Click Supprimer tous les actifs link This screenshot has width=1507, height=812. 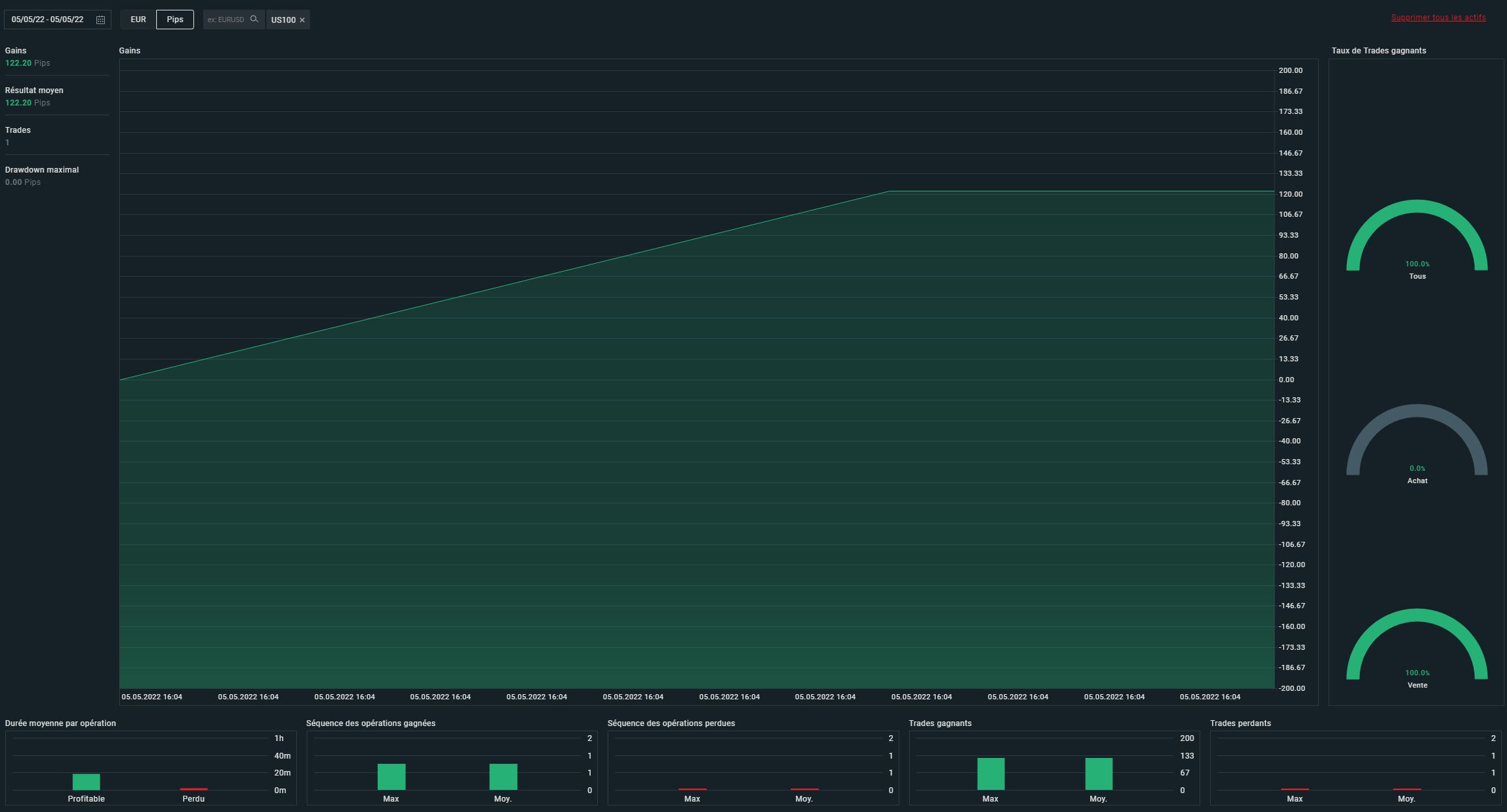coord(1438,18)
